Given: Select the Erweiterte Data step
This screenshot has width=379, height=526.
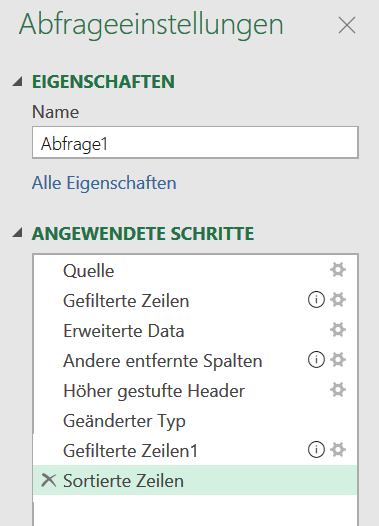Looking at the screenshot, I should (195, 330).
